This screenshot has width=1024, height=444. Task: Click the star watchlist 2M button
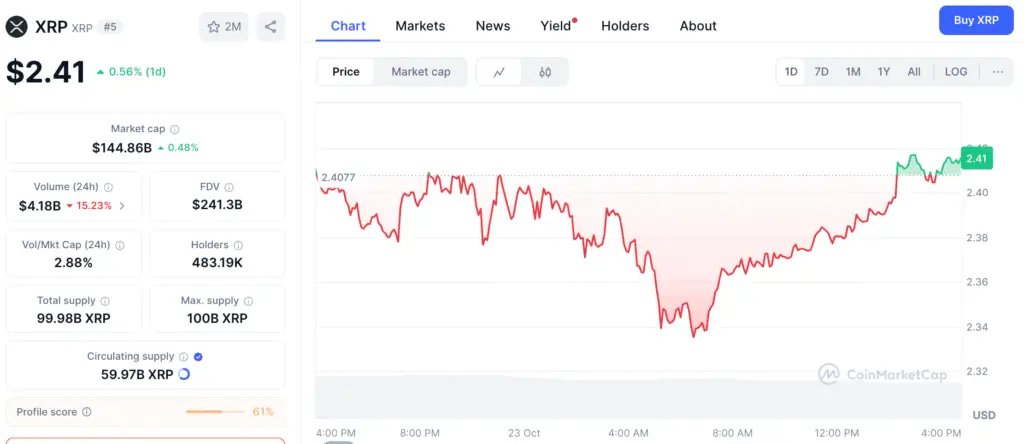(x=224, y=27)
